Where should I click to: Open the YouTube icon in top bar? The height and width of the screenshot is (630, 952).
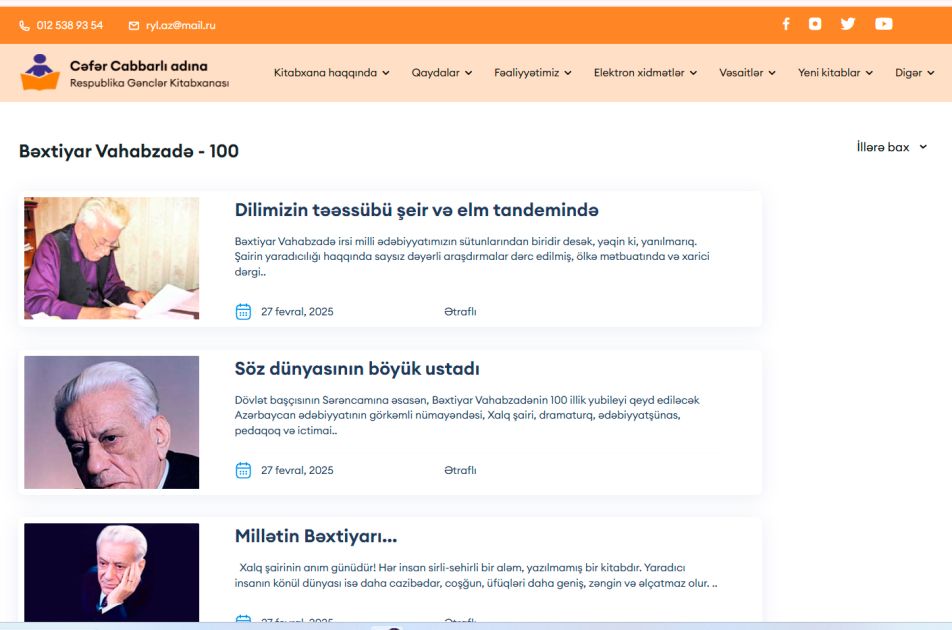[x=883, y=24]
